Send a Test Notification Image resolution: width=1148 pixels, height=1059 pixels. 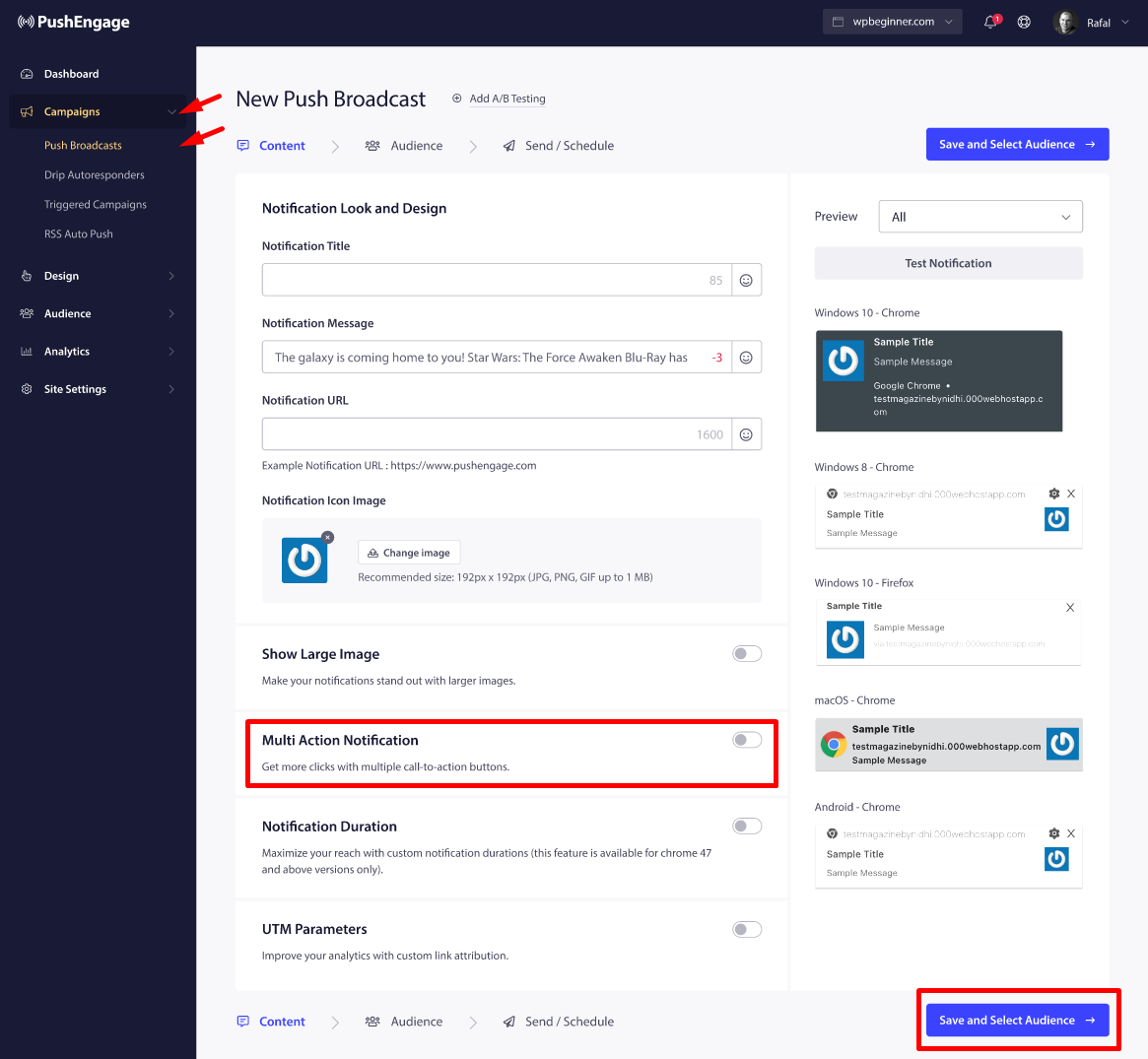pos(948,263)
